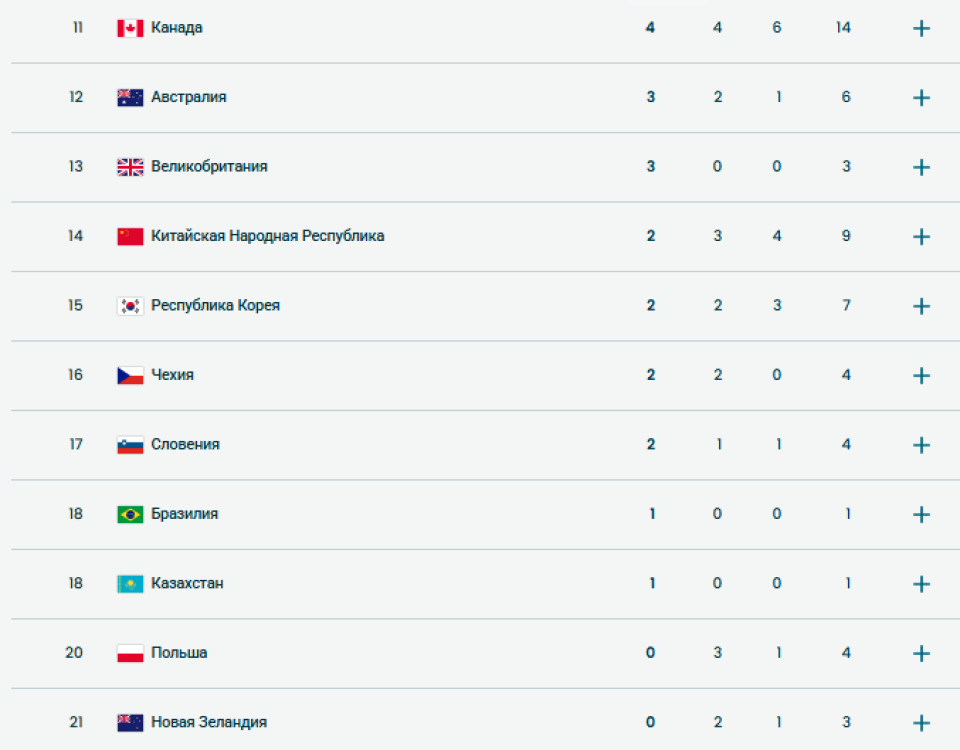Expand the Новая Зеландия row
Image resolution: width=960 pixels, height=750 pixels.
click(x=919, y=721)
